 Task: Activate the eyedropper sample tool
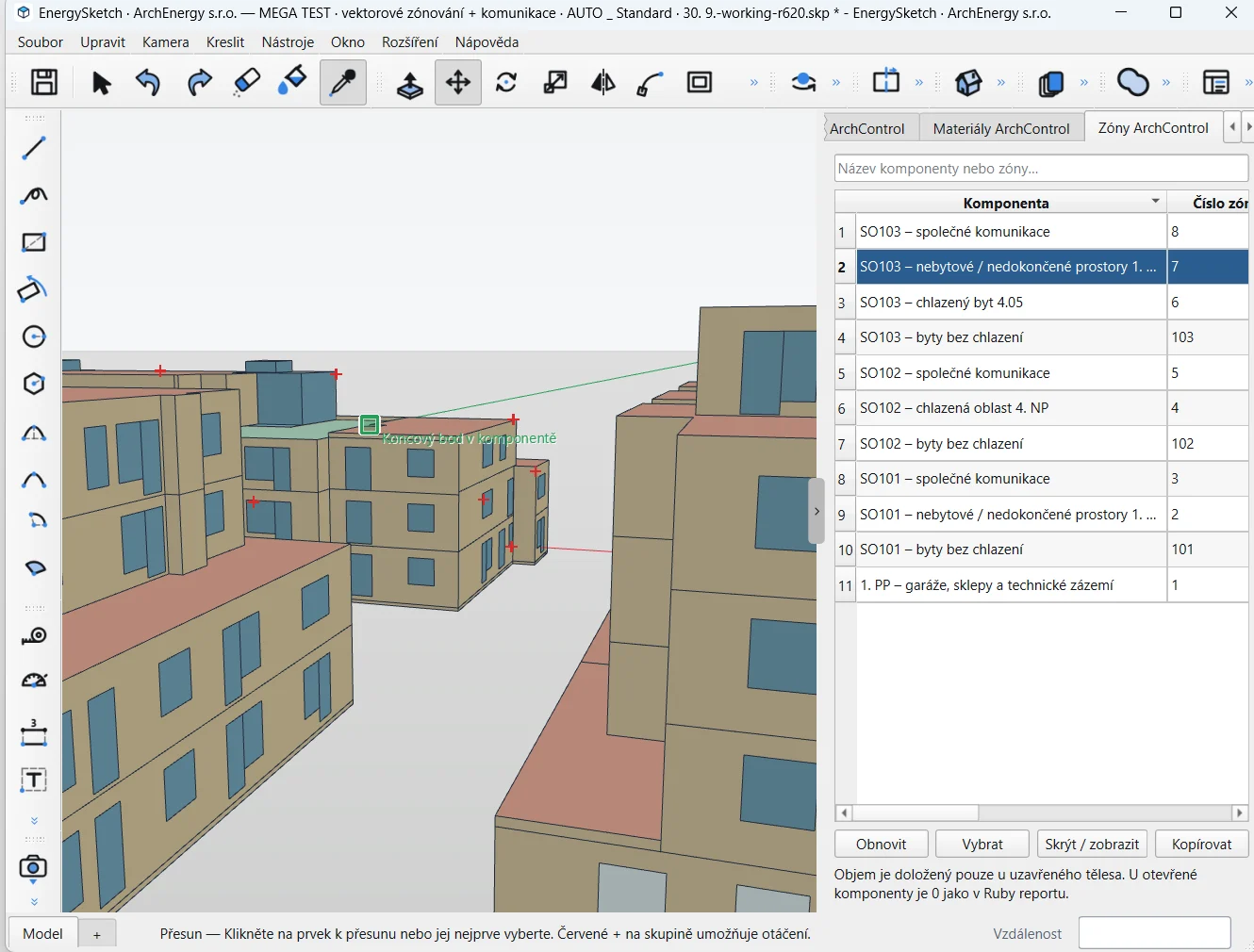[x=343, y=83]
